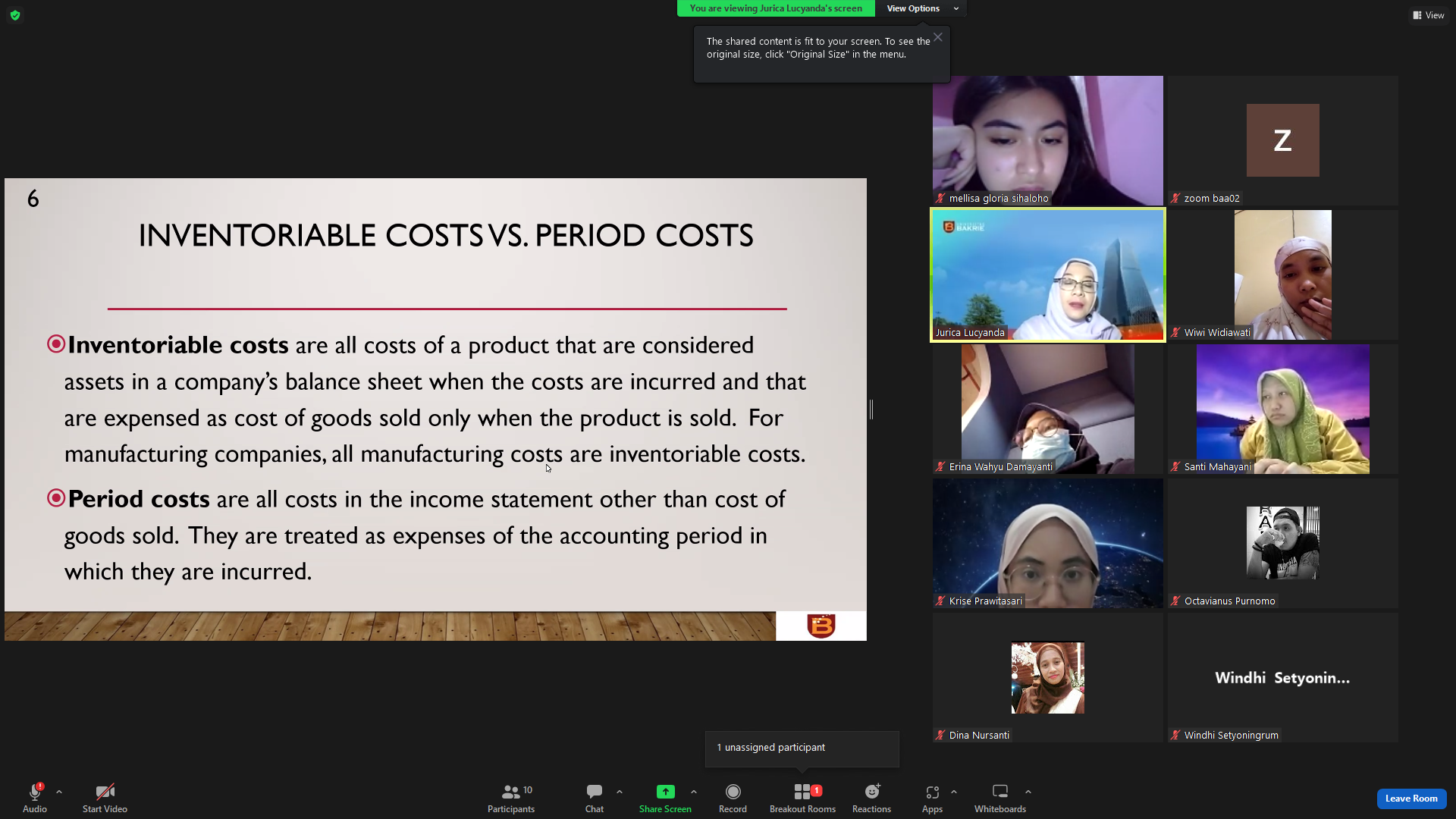Screen dimensions: 1456x819
Task: Open the View layout menu
Action: [x=1429, y=15]
